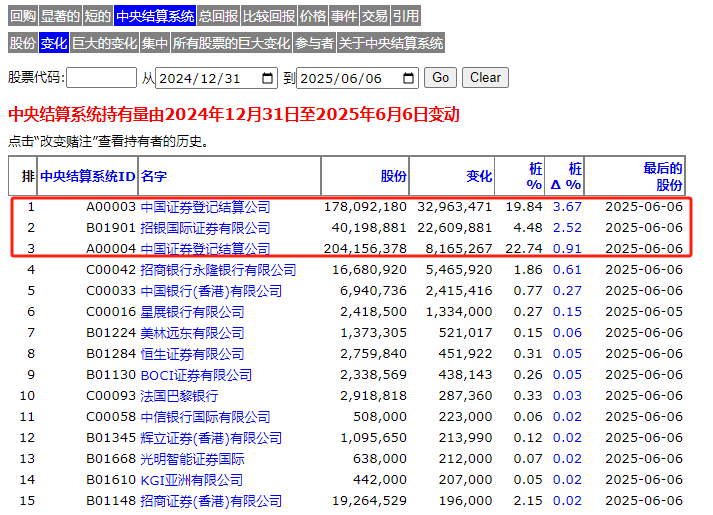713x515 pixels.
Task: Go to the 参与者 sub-tab
Action: click(x=314, y=43)
